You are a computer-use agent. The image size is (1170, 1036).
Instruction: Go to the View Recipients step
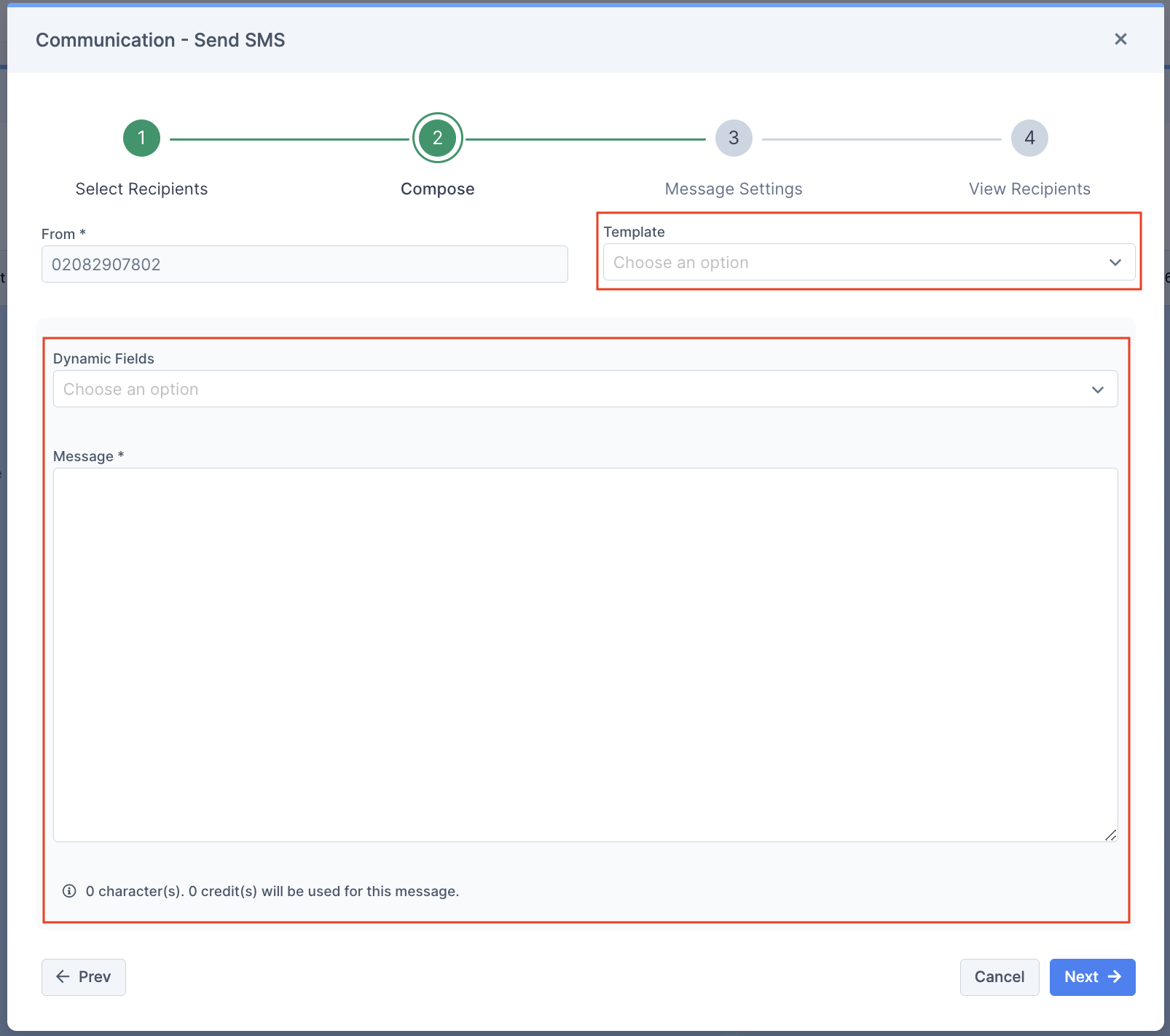(x=1029, y=189)
